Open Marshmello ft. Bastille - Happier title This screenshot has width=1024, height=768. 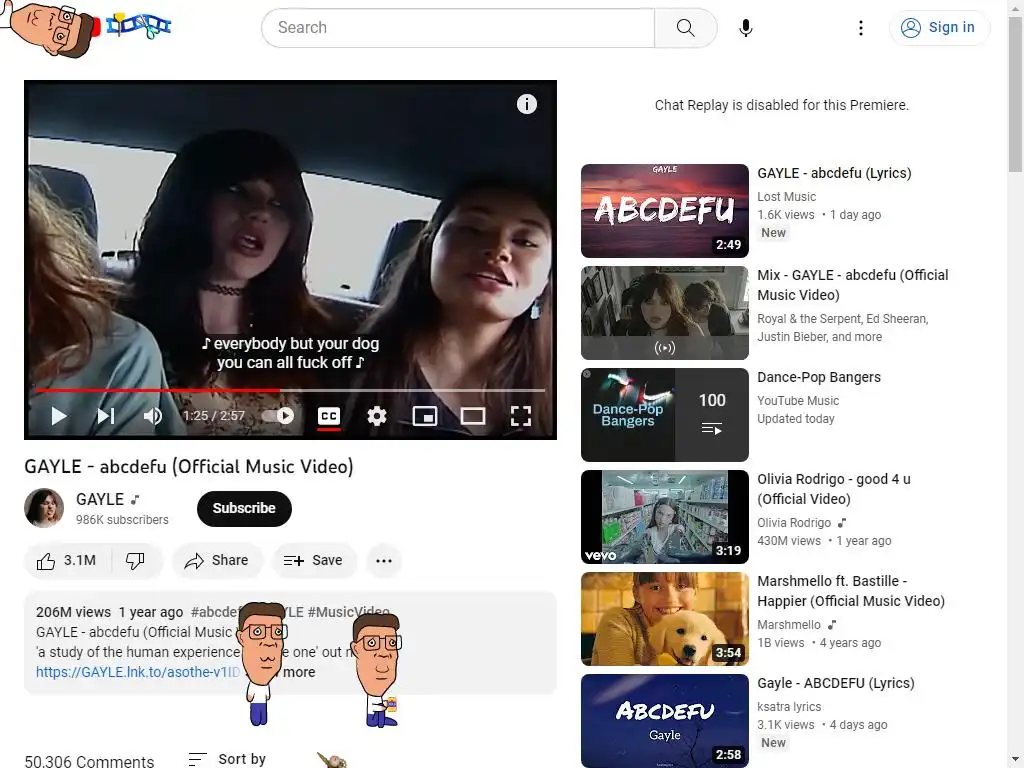[850, 591]
